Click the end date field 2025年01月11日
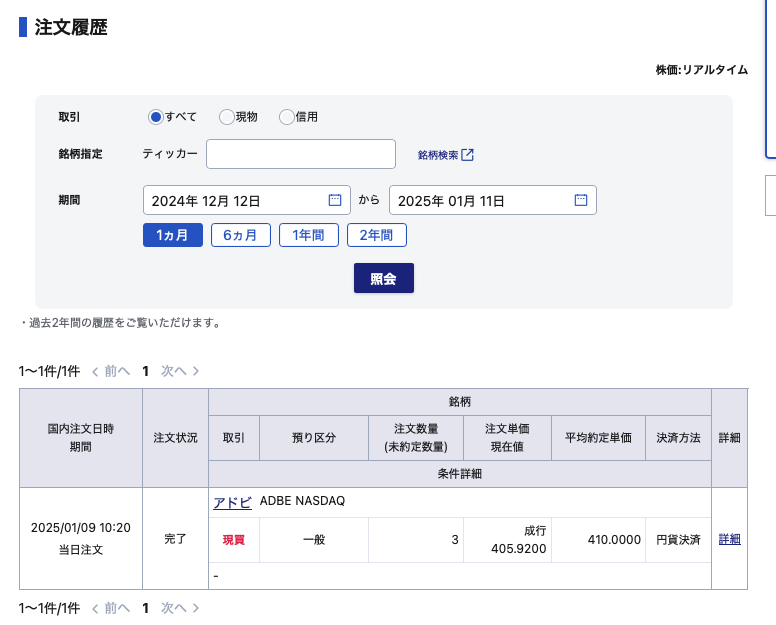 click(480, 201)
